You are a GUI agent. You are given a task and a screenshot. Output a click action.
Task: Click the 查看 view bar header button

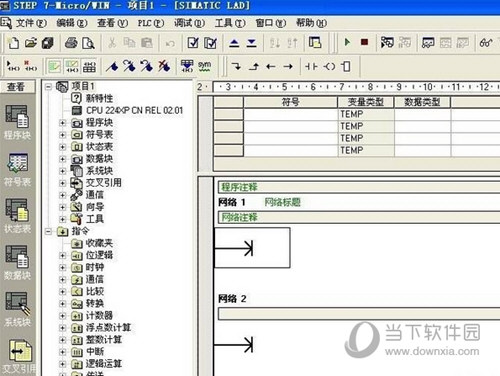pyautogui.click(x=17, y=87)
